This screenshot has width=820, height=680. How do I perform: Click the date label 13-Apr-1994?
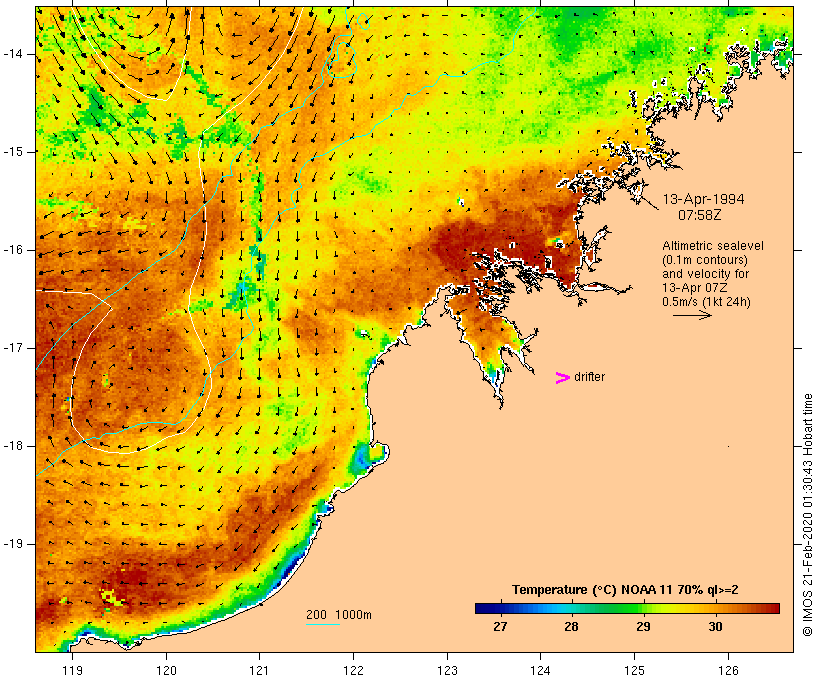pos(703,199)
